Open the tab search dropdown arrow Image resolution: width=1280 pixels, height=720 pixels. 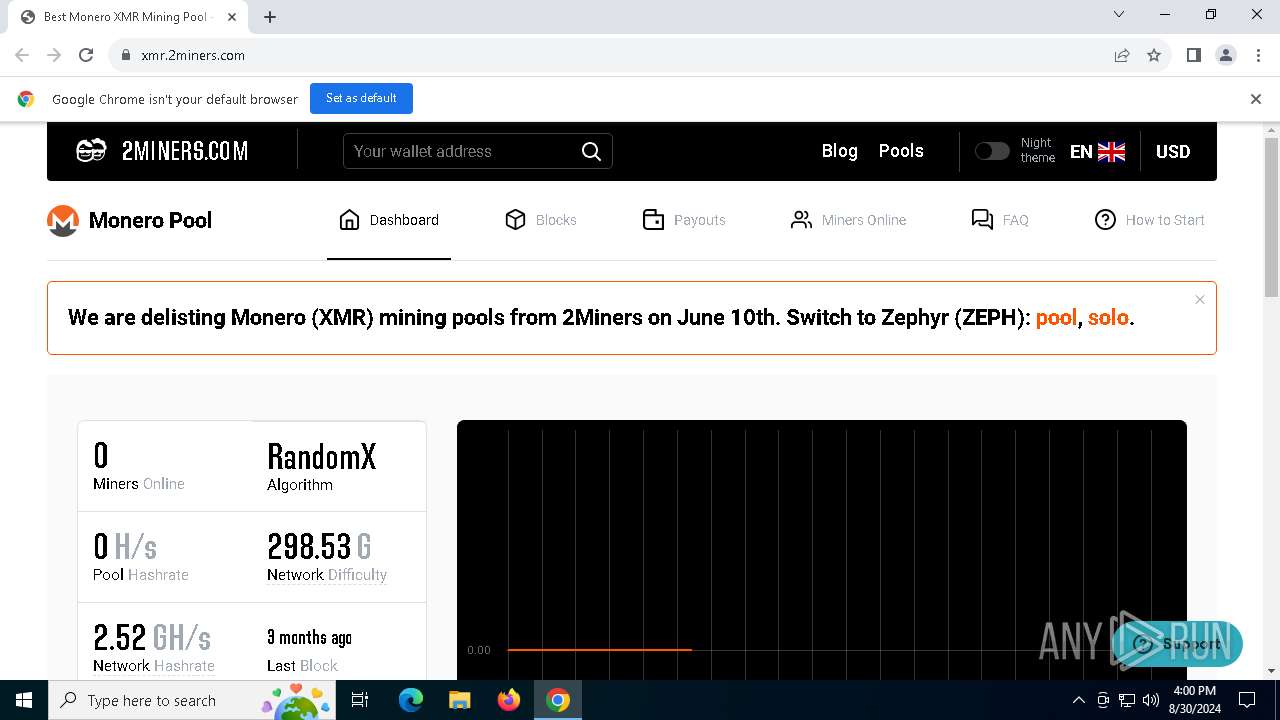coord(1119,15)
